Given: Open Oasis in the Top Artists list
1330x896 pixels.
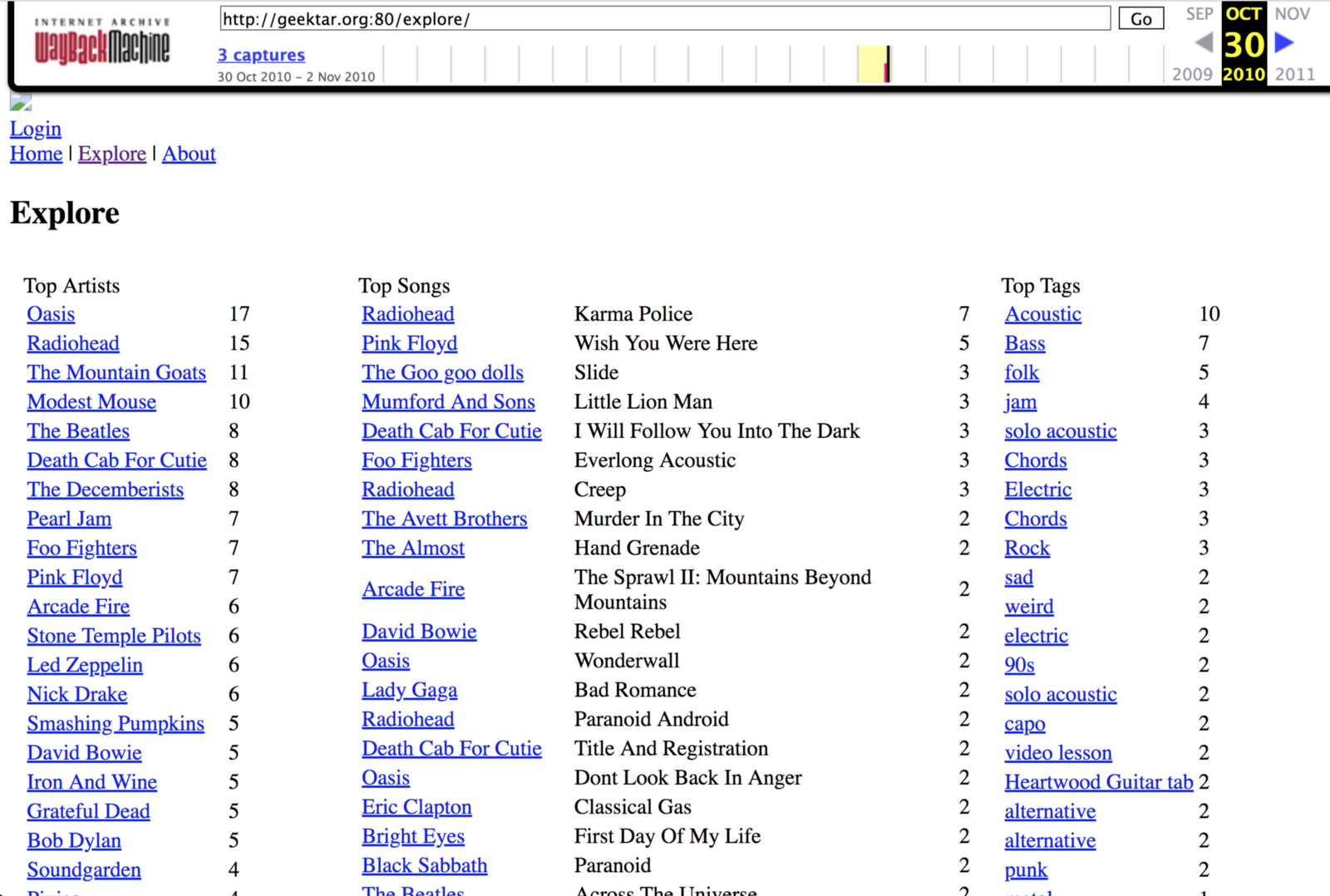Looking at the screenshot, I should click(51, 314).
